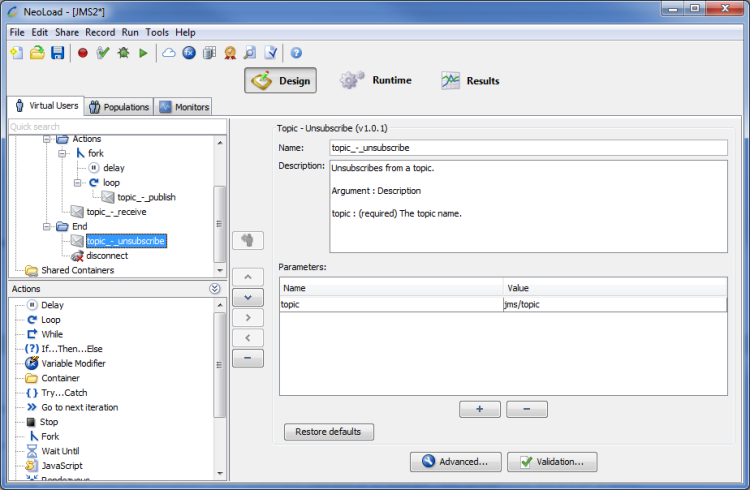Collapse the Actions panel with chevron icon

[x=215, y=289]
